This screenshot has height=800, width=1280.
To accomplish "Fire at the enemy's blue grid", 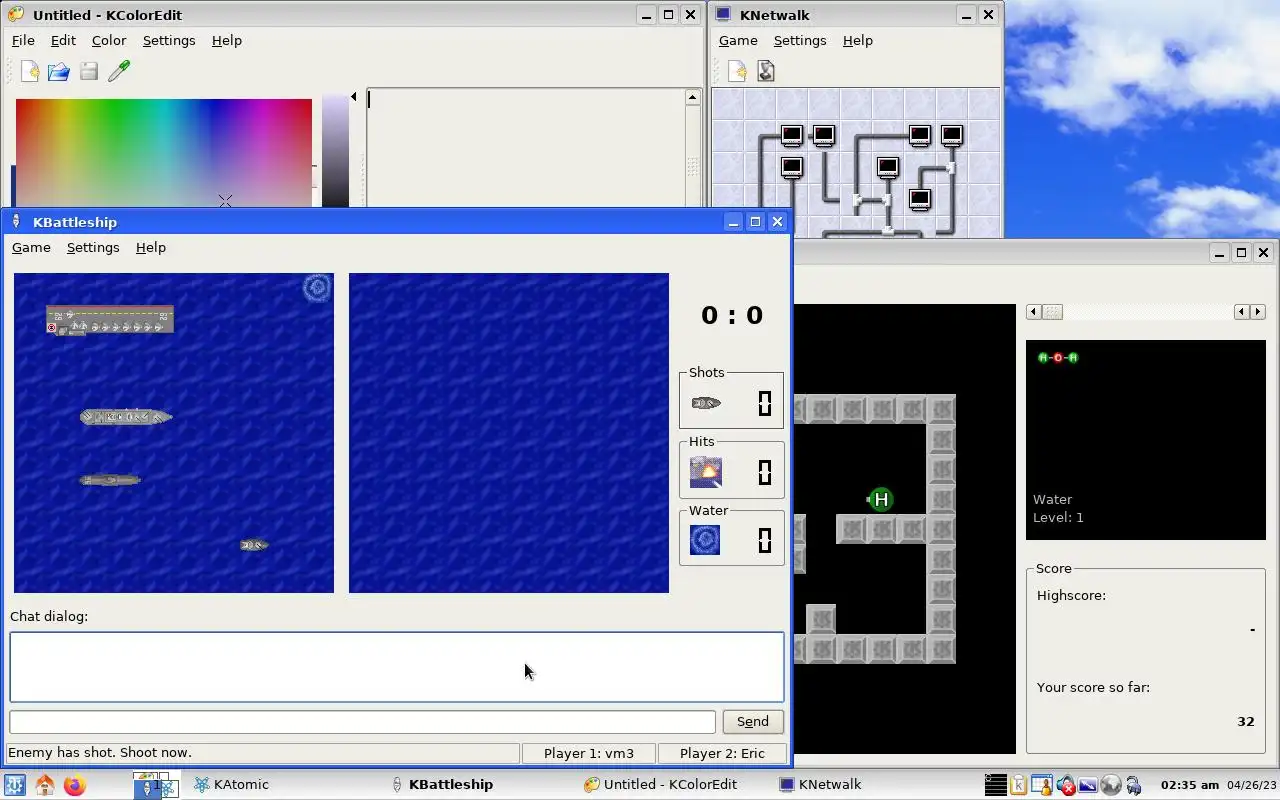I will click(x=509, y=433).
